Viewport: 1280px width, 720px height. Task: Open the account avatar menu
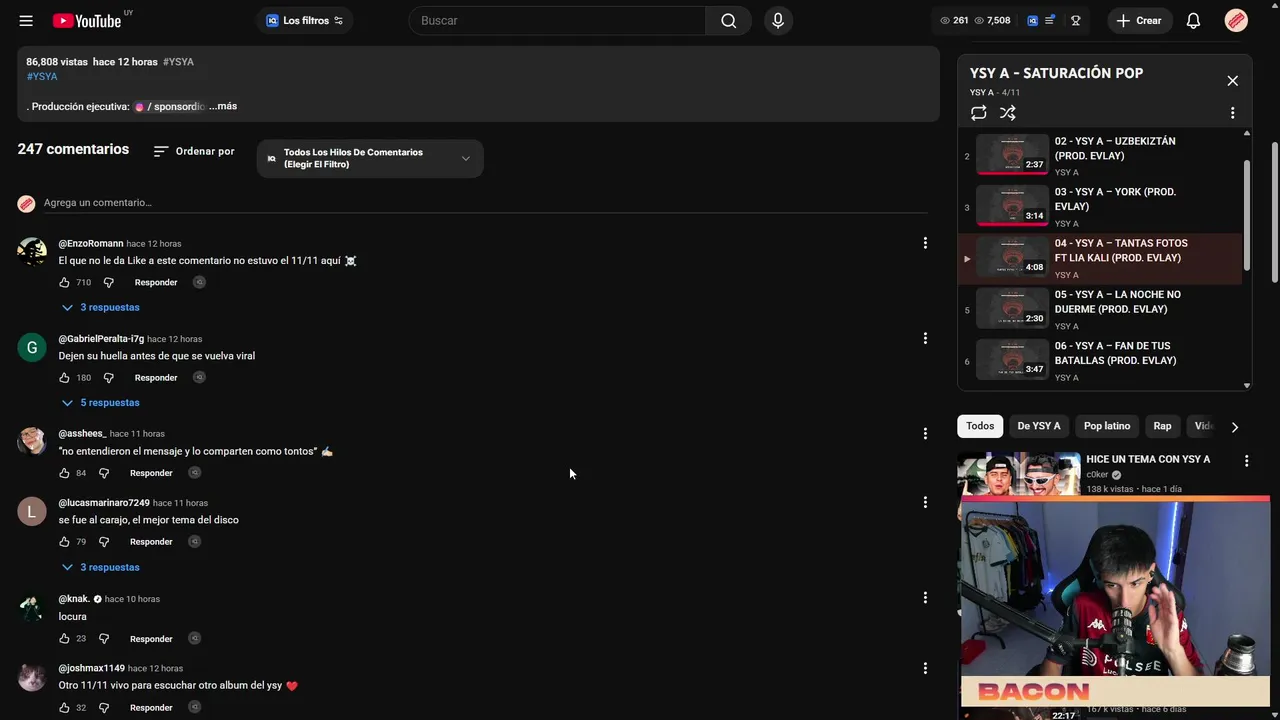pyautogui.click(x=1236, y=20)
